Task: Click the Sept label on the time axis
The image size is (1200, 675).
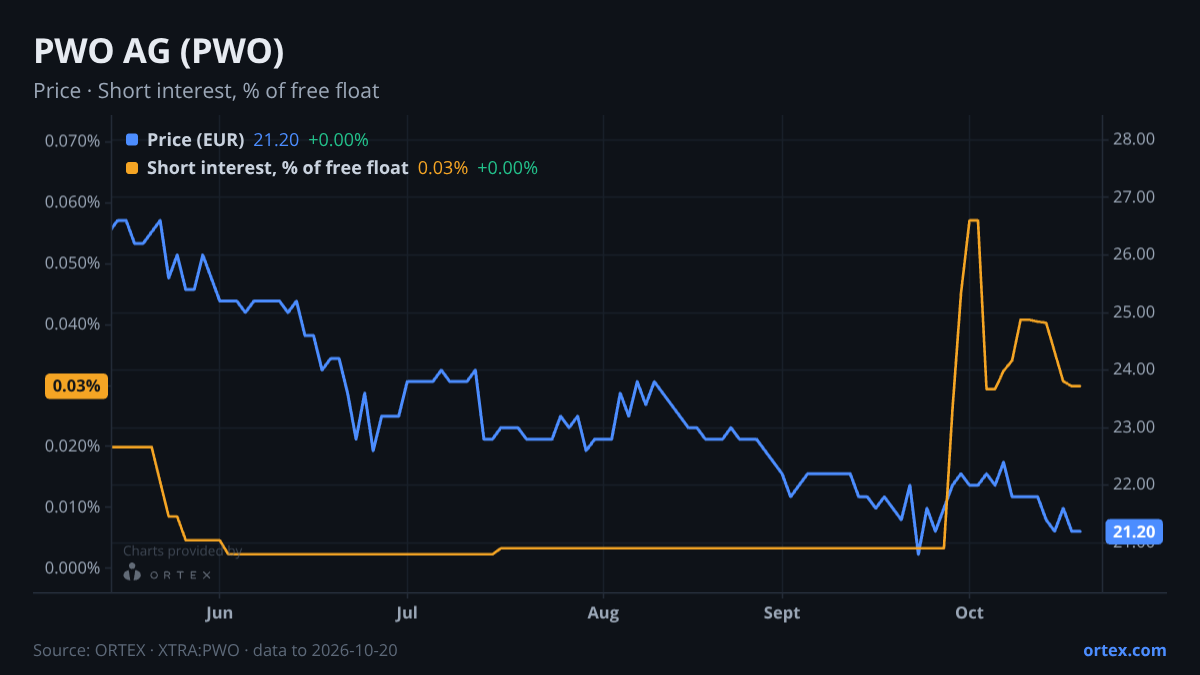Action: 782,613
